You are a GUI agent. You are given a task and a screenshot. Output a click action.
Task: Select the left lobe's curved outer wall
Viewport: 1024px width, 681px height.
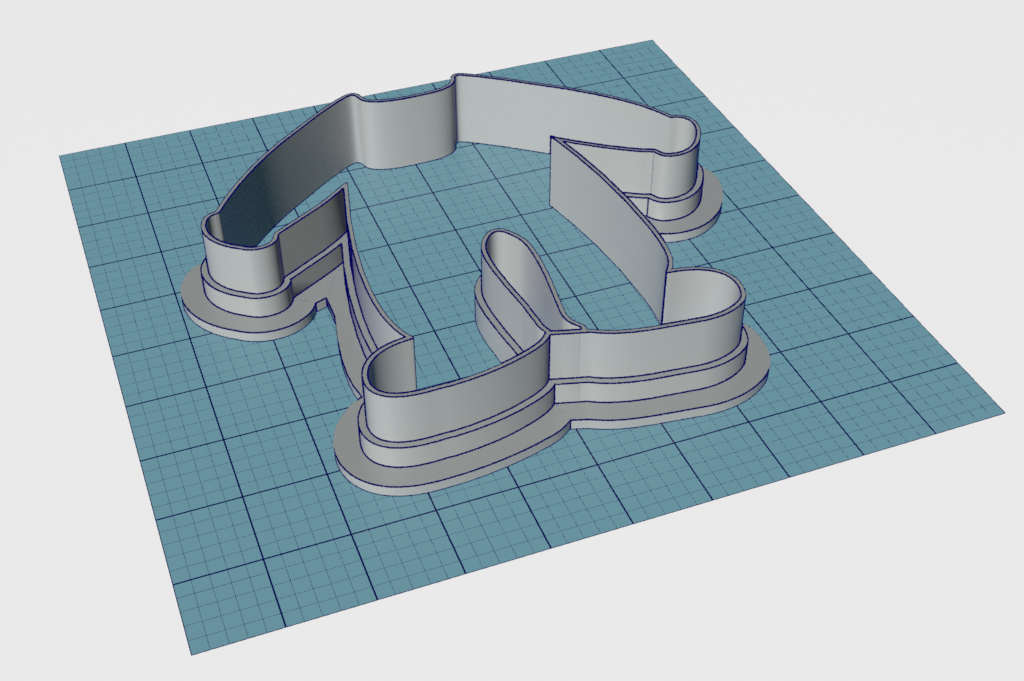[240, 265]
